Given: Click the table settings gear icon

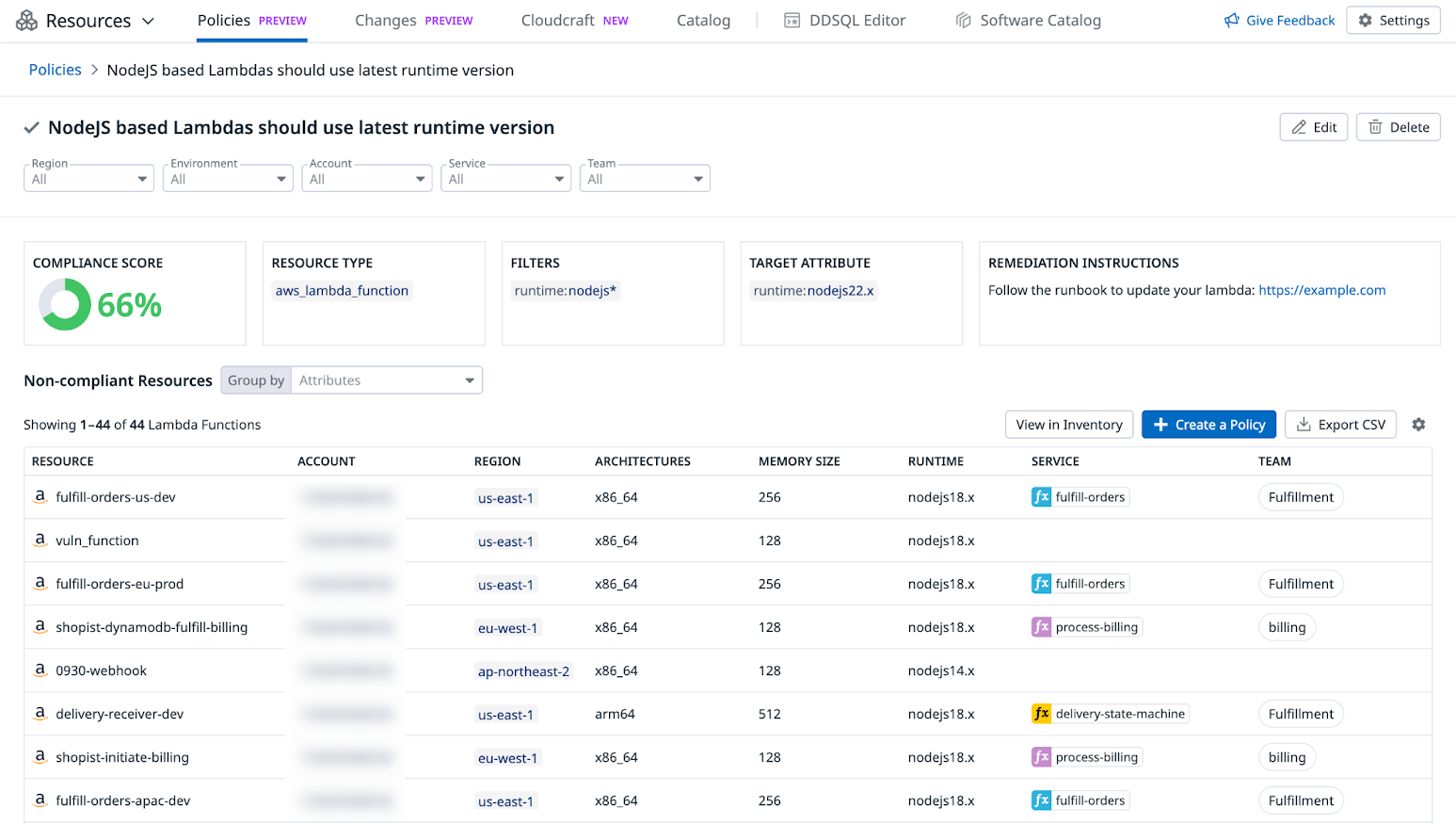Looking at the screenshot, I should 1418,425.
